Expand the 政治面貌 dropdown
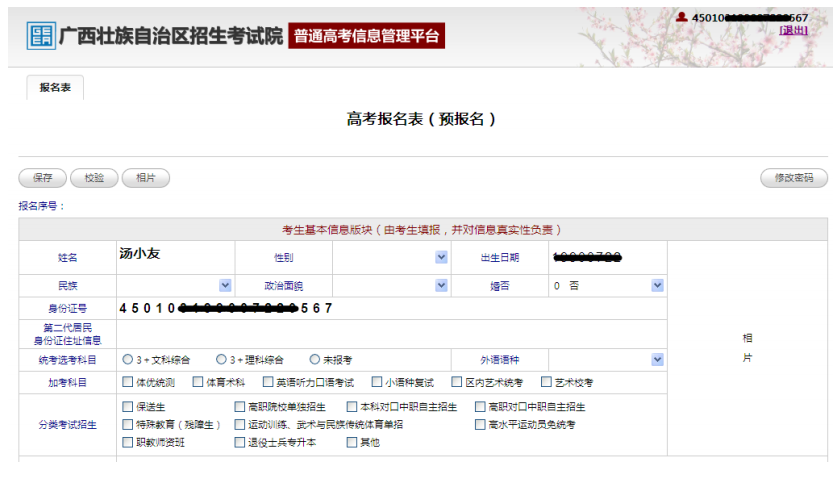This screenshot has height=493, width=839. tap(441, 285)
